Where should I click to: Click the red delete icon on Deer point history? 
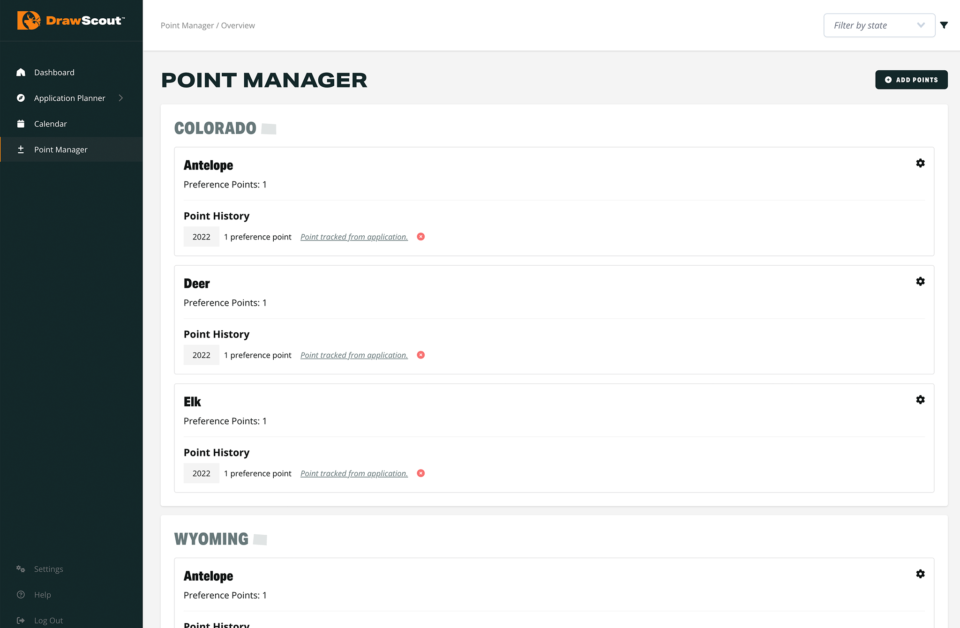click(x=420, y=355)
